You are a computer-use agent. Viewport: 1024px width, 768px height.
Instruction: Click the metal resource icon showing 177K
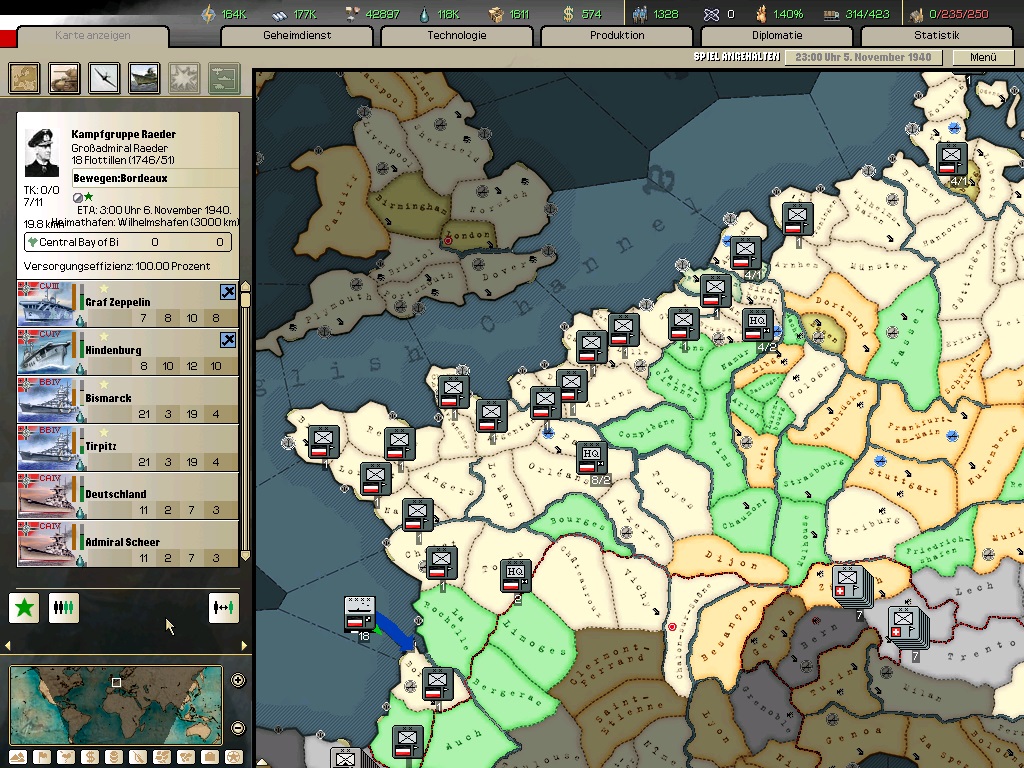pyautogui.click(x=279, y=14)
